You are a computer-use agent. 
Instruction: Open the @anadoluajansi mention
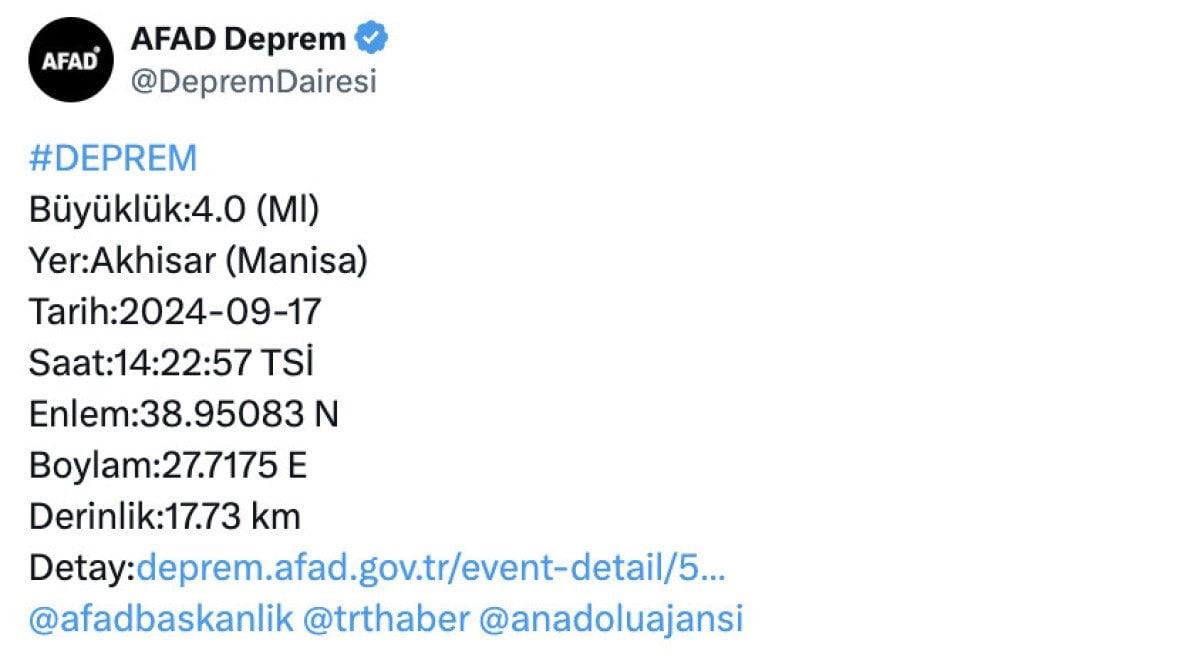(612, 618)
